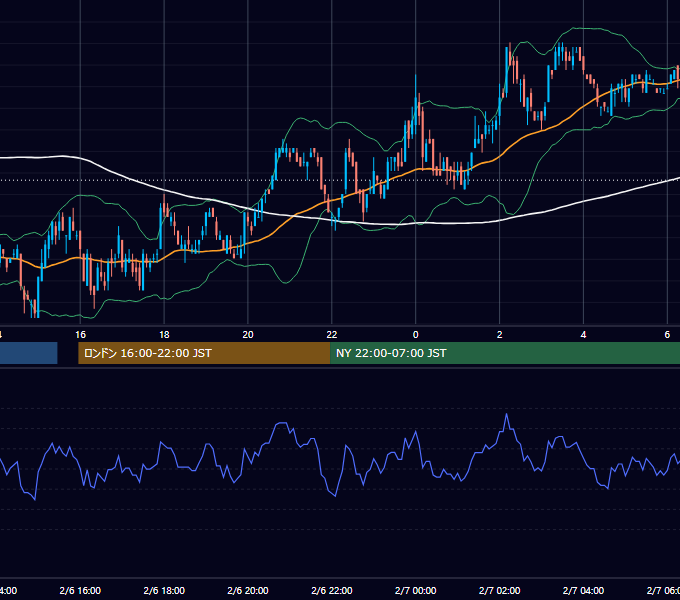Click the upper chart axis label 20

click(x=248, y=335)
